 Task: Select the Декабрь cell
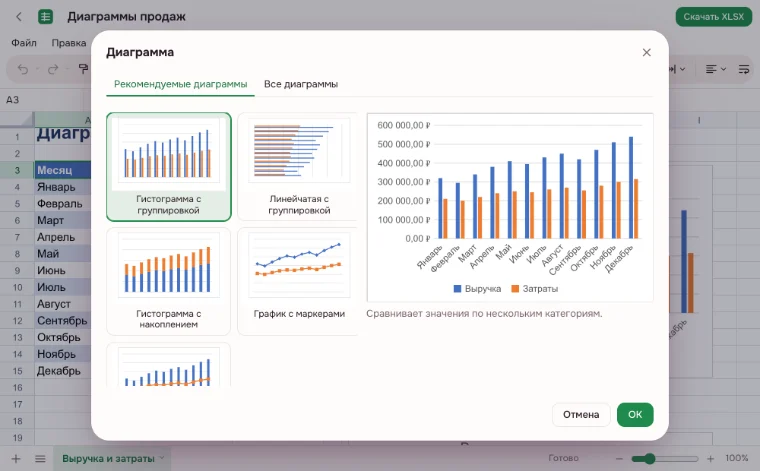coord(63,371)
